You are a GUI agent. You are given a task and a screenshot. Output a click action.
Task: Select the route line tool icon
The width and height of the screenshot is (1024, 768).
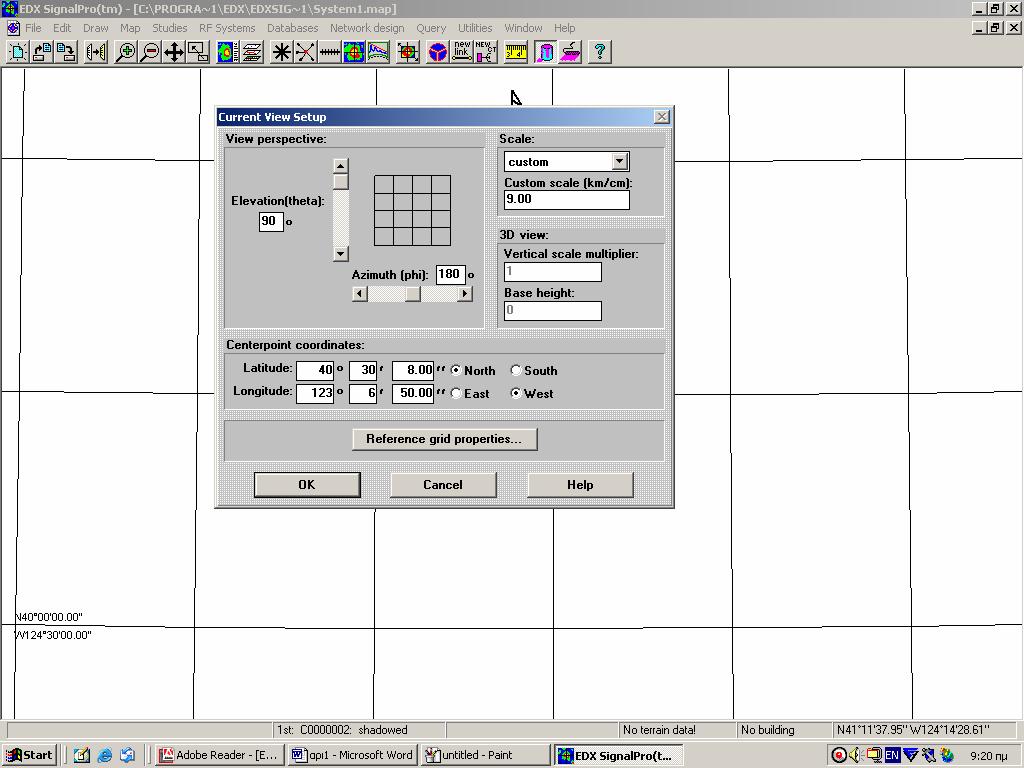point(330,52)
